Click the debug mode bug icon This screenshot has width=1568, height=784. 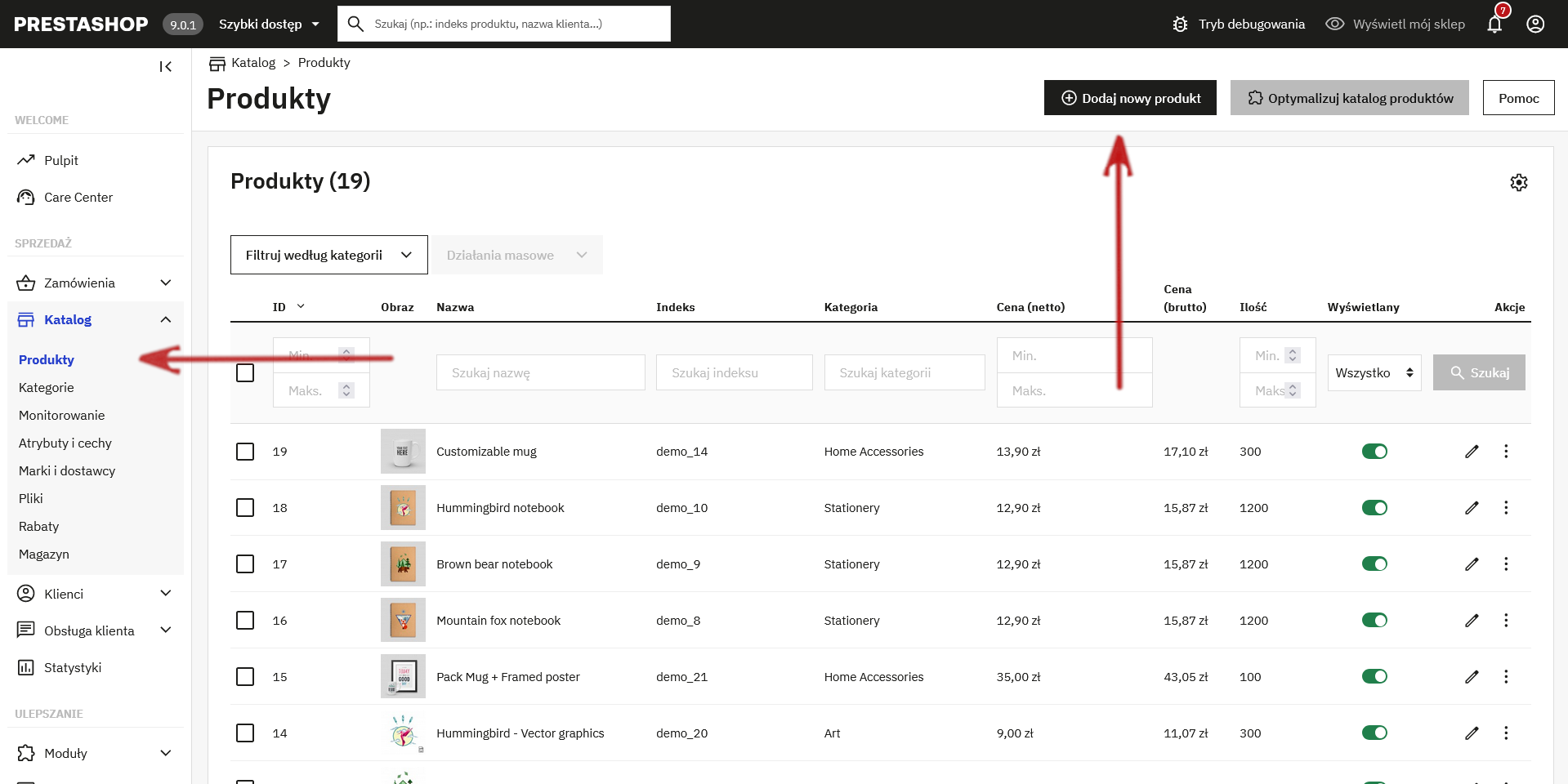click(1180, 24)
